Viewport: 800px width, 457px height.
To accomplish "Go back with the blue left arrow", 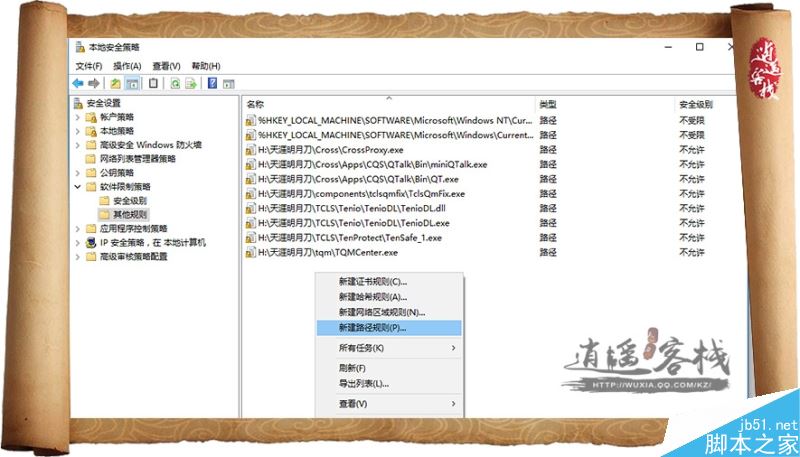I will click(x=78, y=84).
